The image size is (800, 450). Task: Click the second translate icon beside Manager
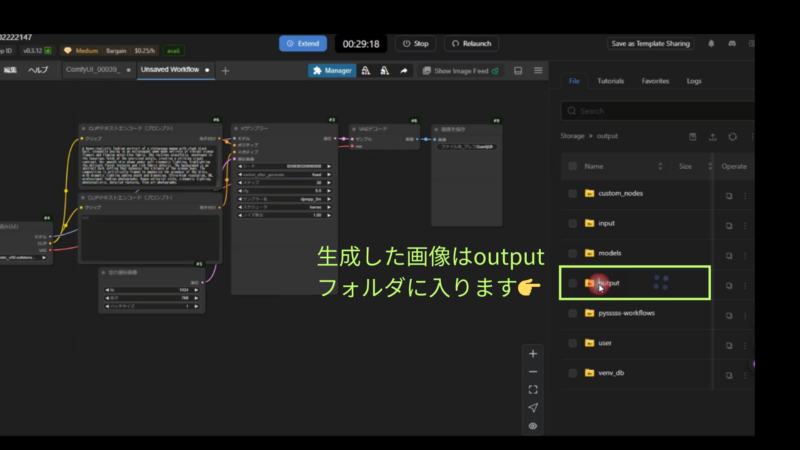385,71
